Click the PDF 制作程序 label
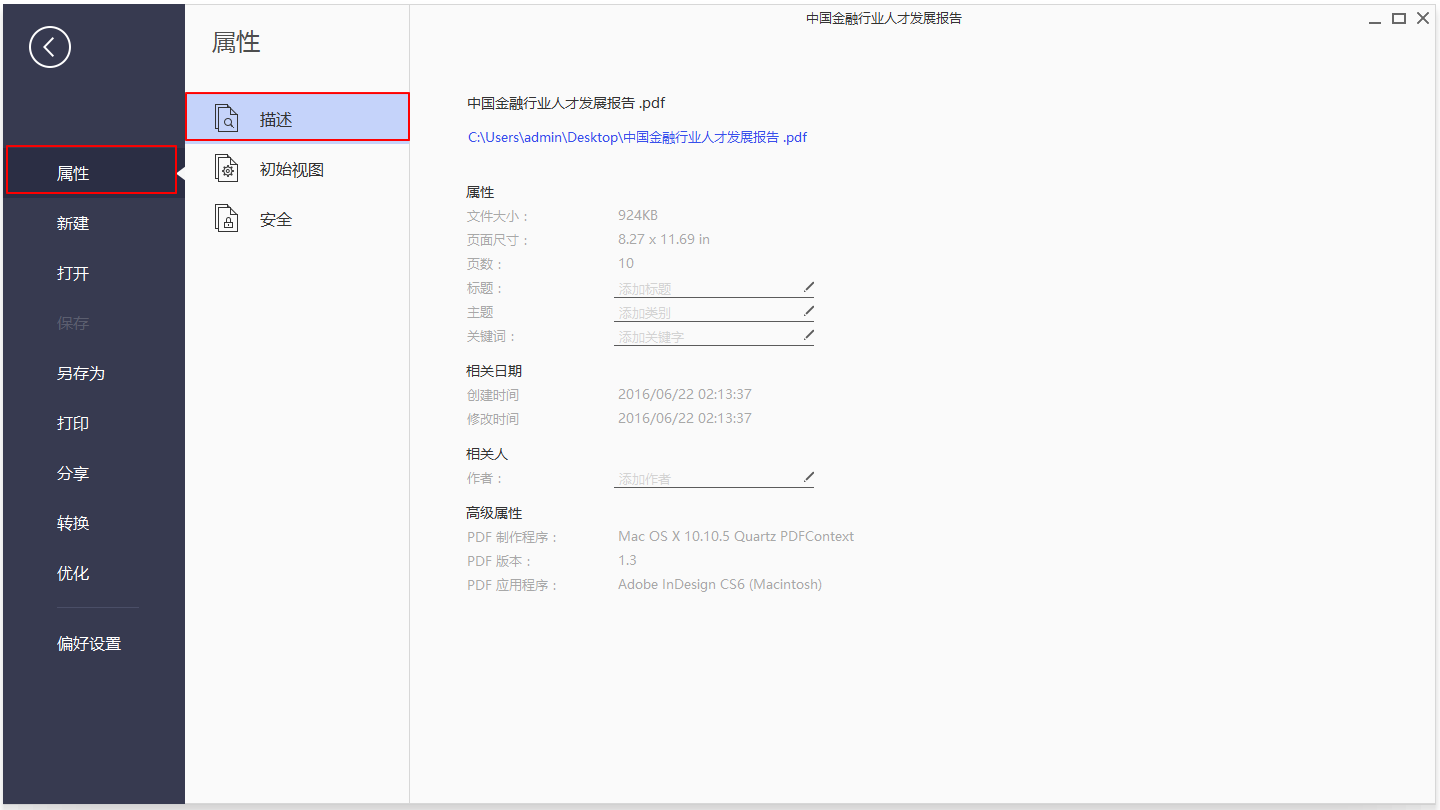 (x=512, y=537)
